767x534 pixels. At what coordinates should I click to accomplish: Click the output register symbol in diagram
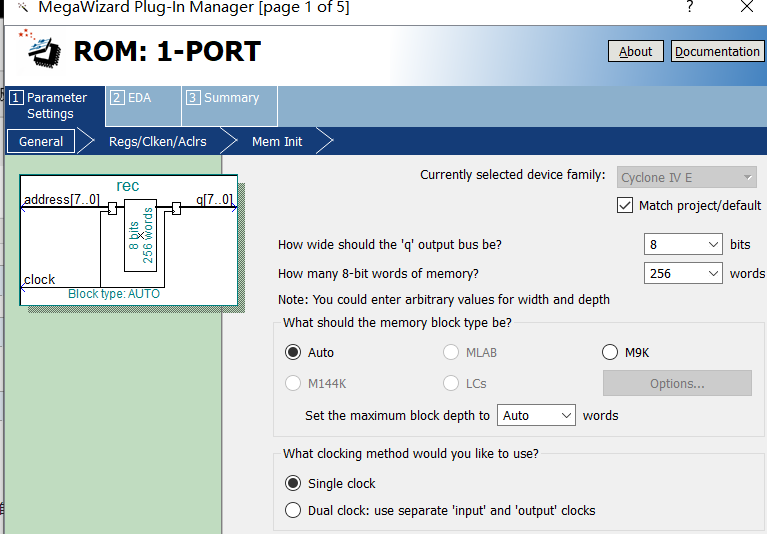[x=177, y=208]
